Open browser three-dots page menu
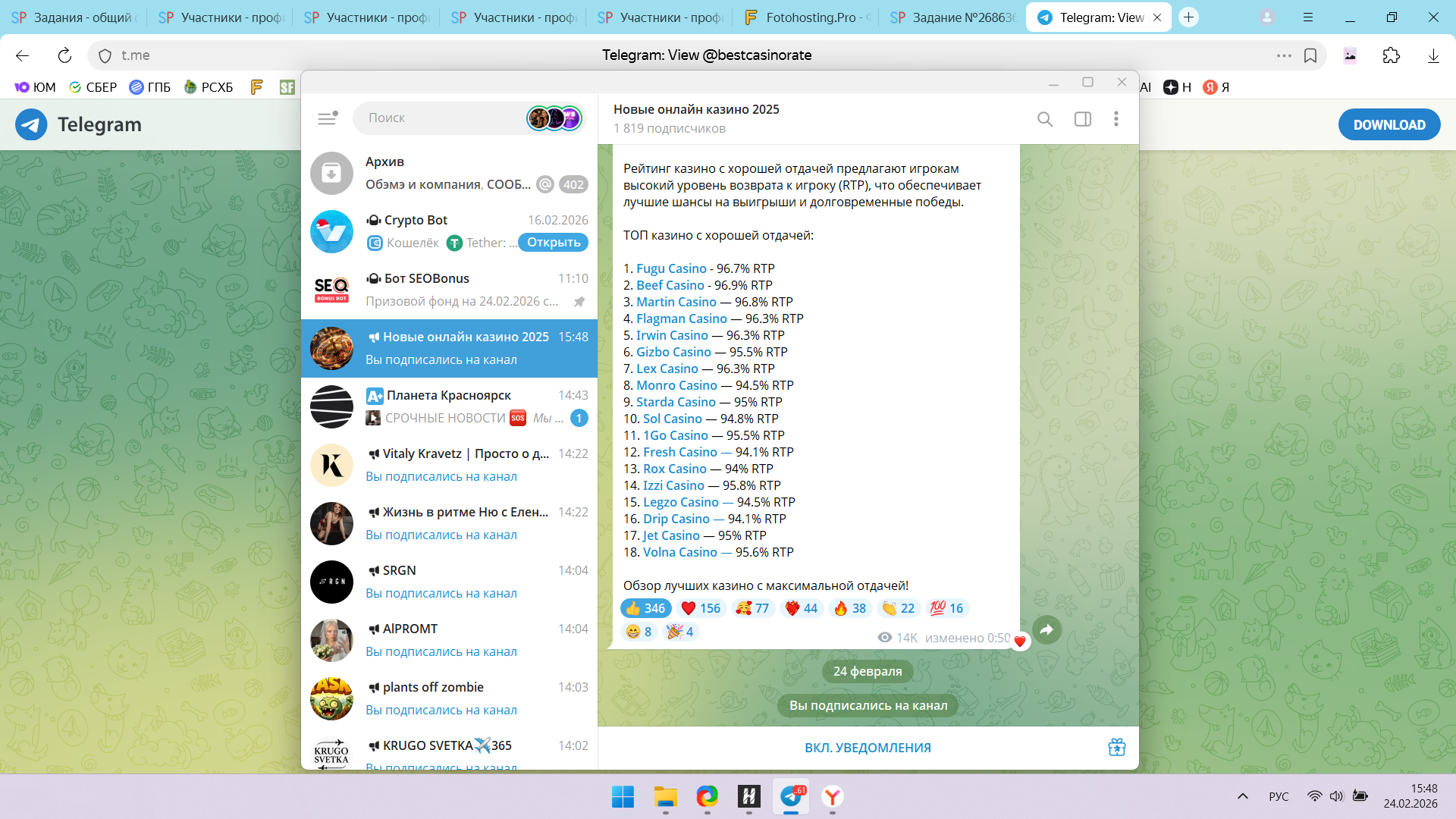 1283,55
